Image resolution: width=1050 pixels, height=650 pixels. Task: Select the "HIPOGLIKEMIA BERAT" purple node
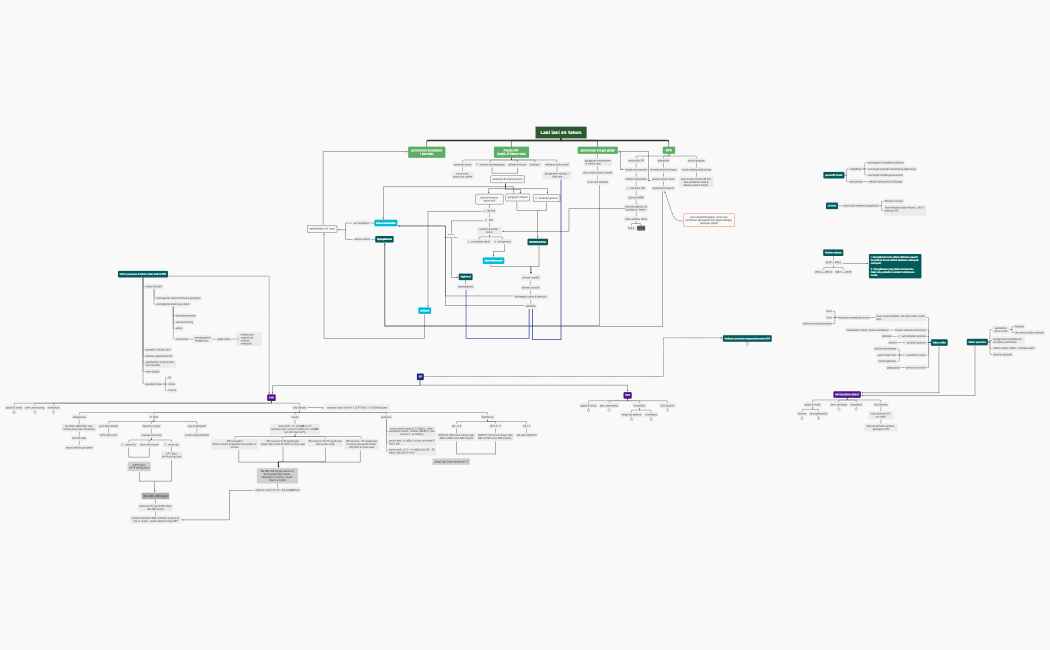847,394
